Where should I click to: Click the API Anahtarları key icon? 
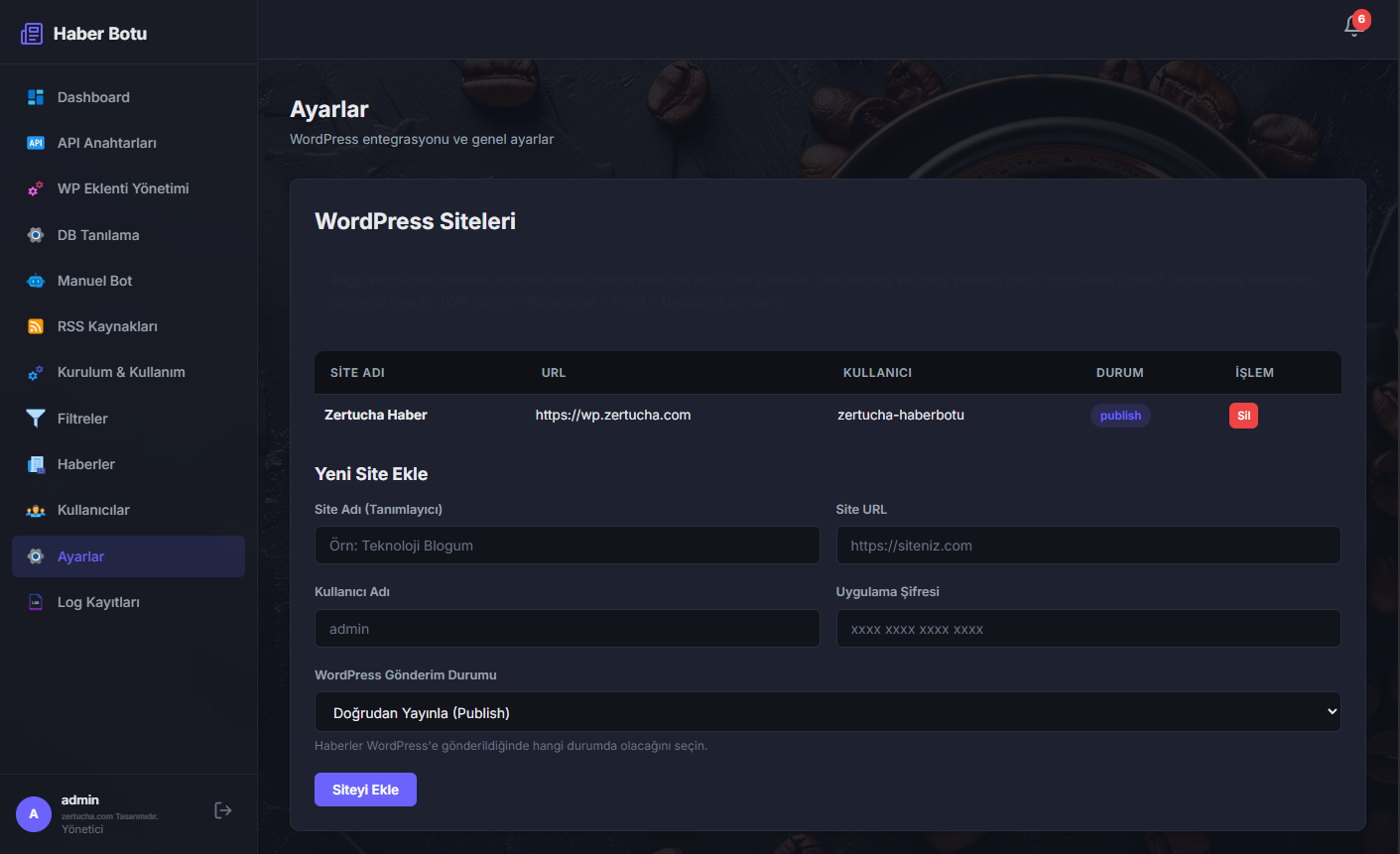pyautogui.click(x=36, y=142)
